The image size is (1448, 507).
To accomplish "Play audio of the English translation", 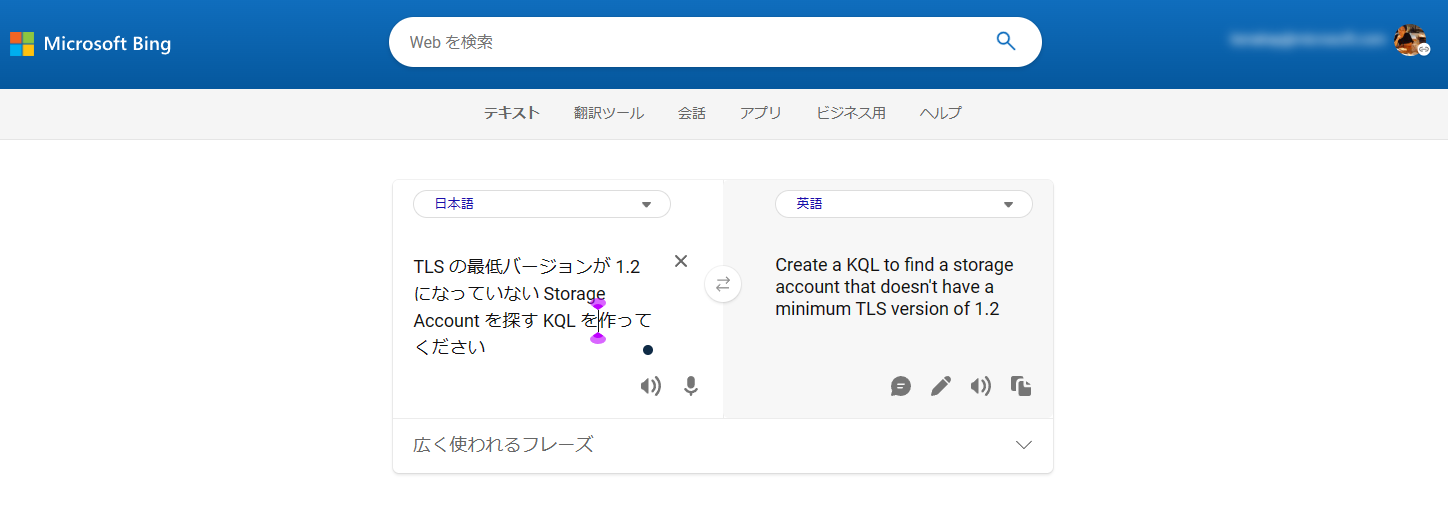I will (x=981, y=386).
